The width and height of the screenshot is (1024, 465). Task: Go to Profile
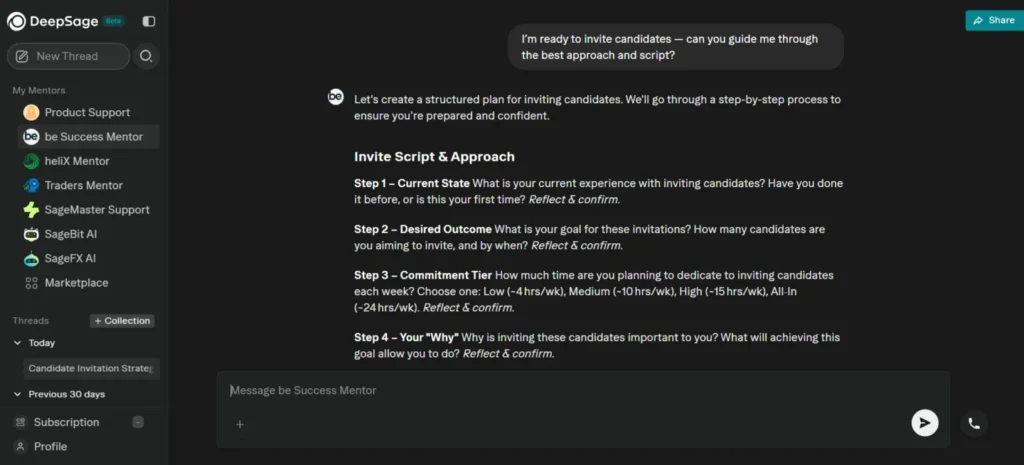pos(50,447)
